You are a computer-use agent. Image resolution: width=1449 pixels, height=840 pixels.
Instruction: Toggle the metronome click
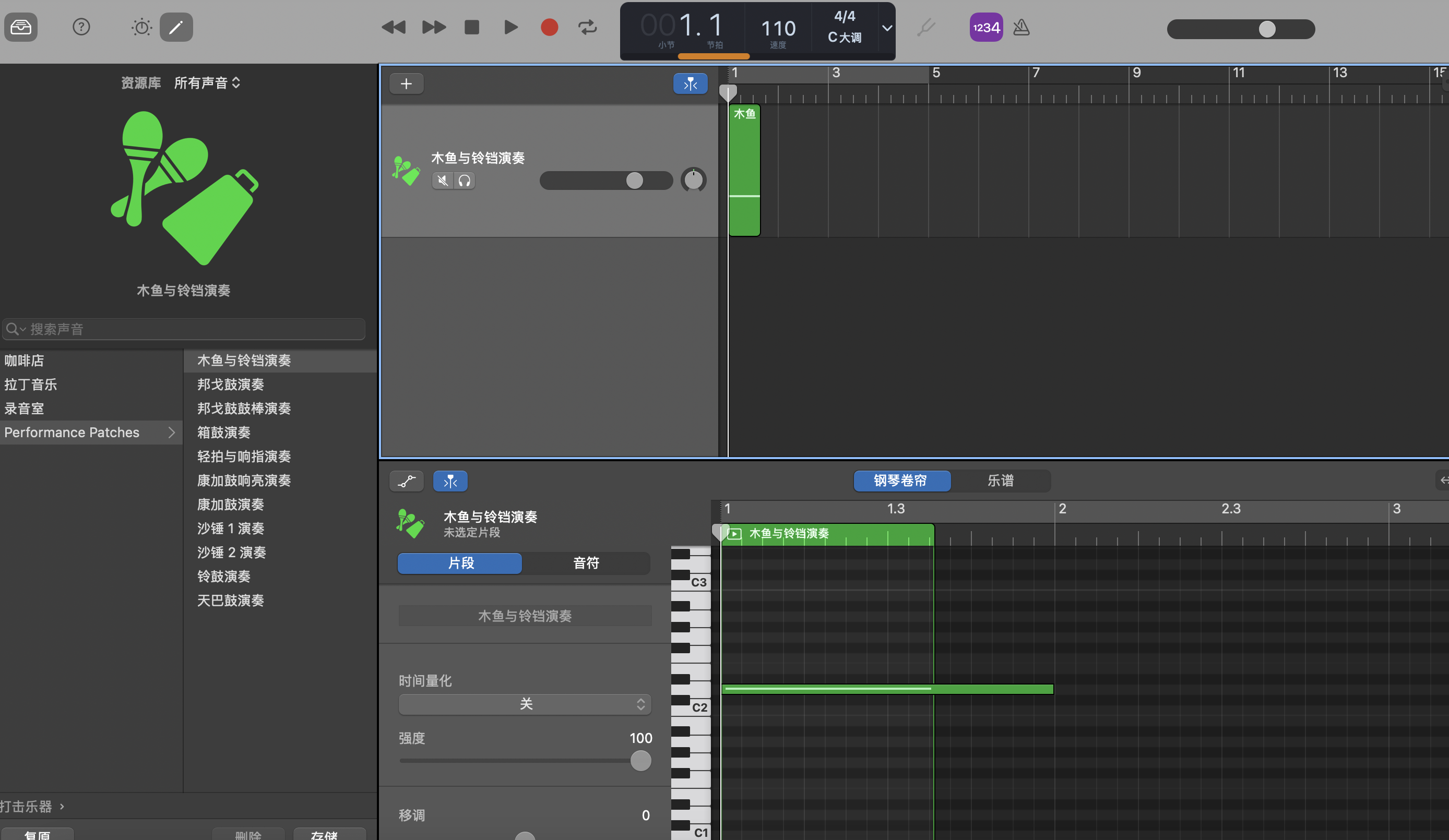click(x=1021, y=27)
